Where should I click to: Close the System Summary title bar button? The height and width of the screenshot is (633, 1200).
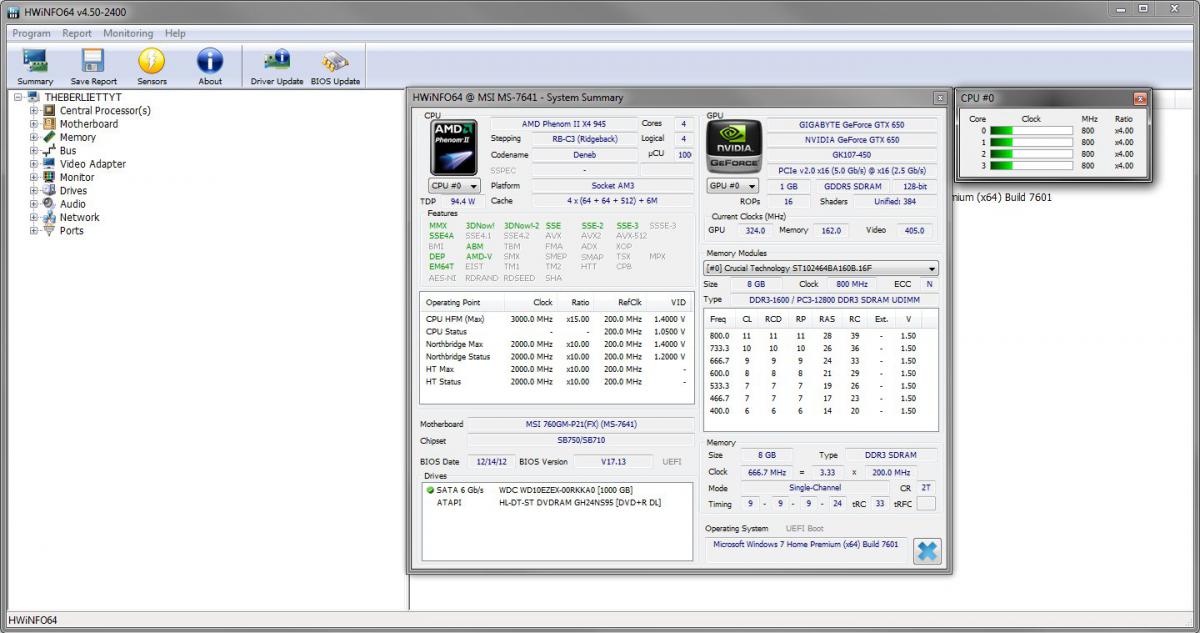pos(940,98)
